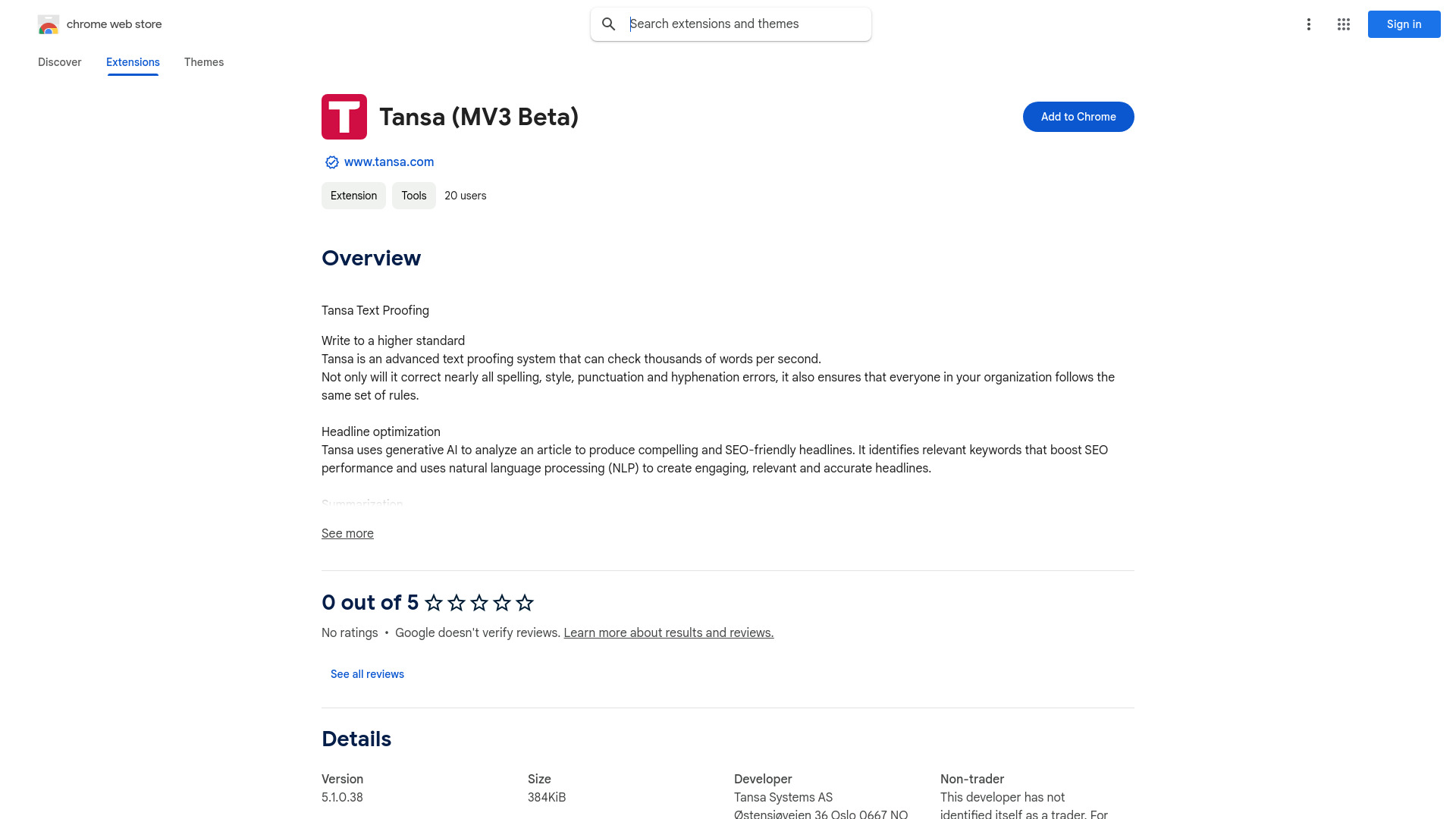Click the search magnifier icon
The width and height of the screenshot is (1456, 819).
[607, 24]
